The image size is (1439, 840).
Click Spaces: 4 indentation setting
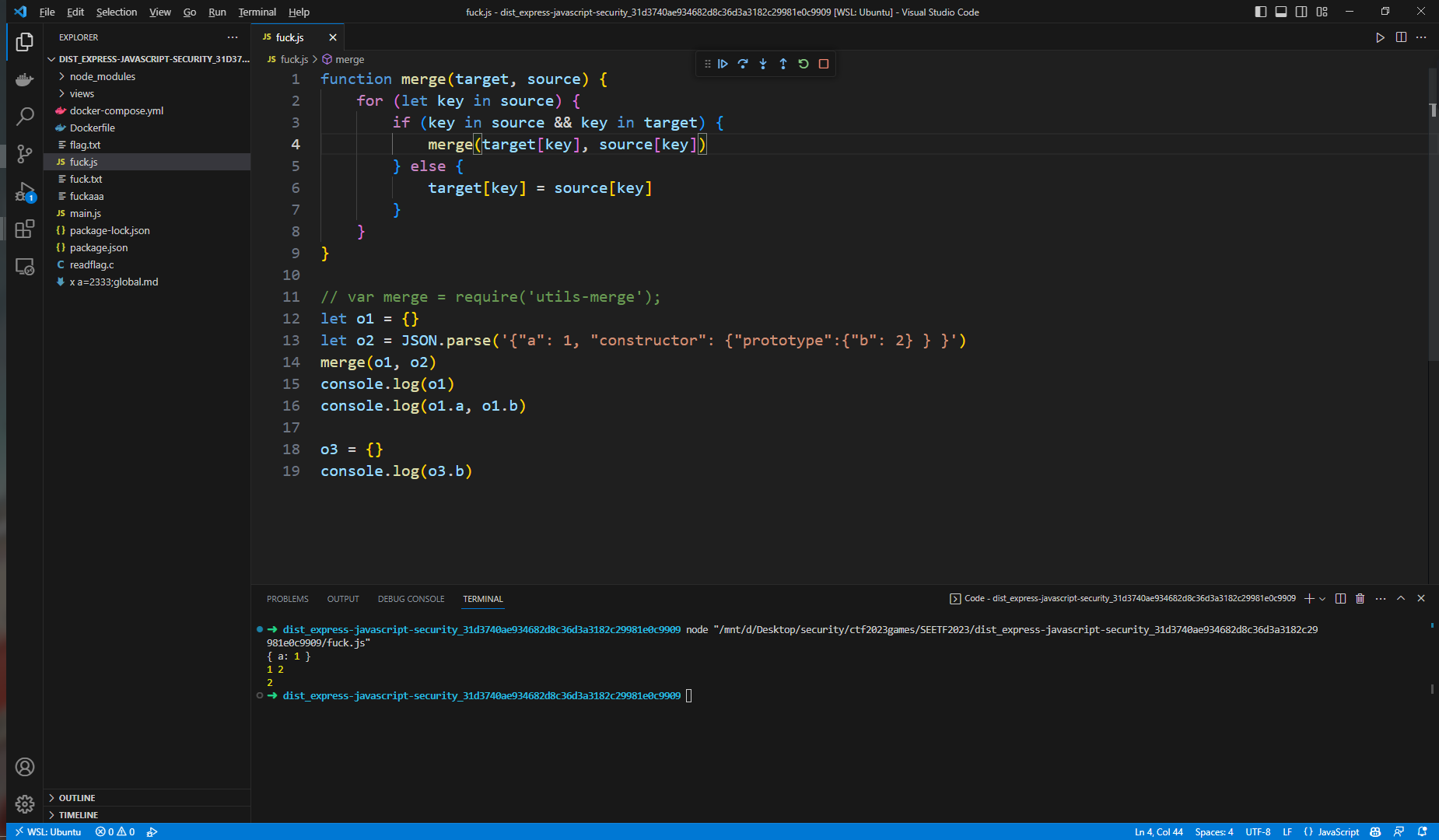[1213, 831]
